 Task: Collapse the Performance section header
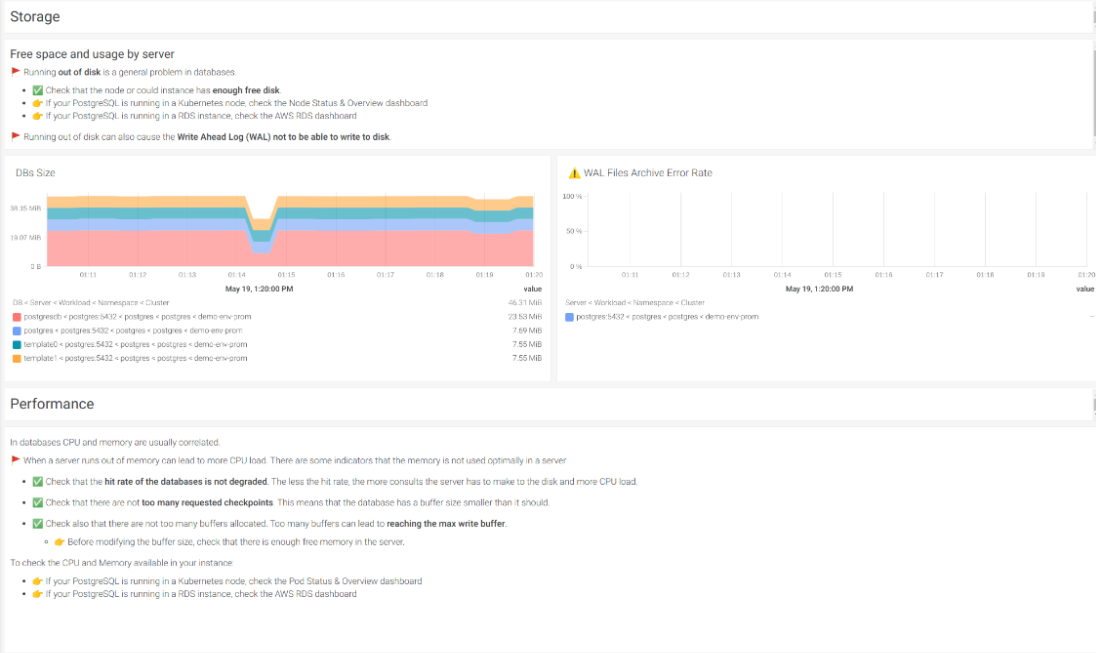click(x=46, y=403)
